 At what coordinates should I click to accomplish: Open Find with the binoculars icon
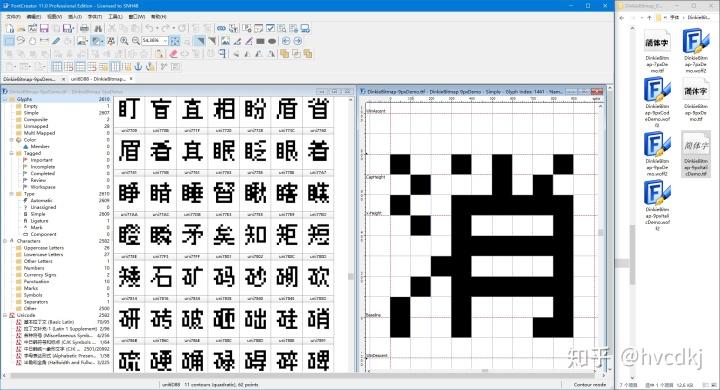[x=97, y=28]
